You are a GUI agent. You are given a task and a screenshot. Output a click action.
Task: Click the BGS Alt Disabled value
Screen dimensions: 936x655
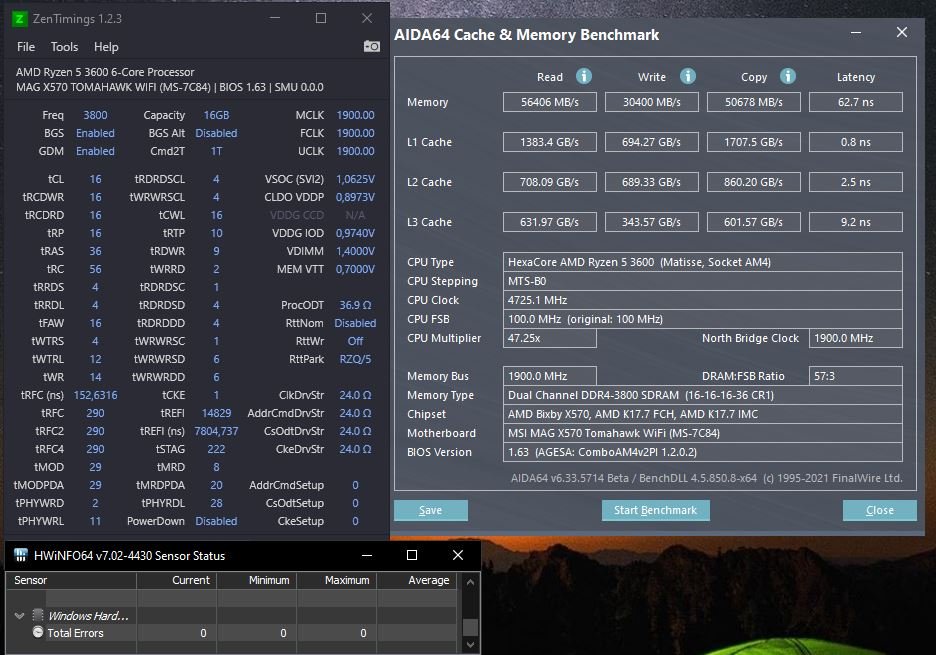[x=216, y=133]
